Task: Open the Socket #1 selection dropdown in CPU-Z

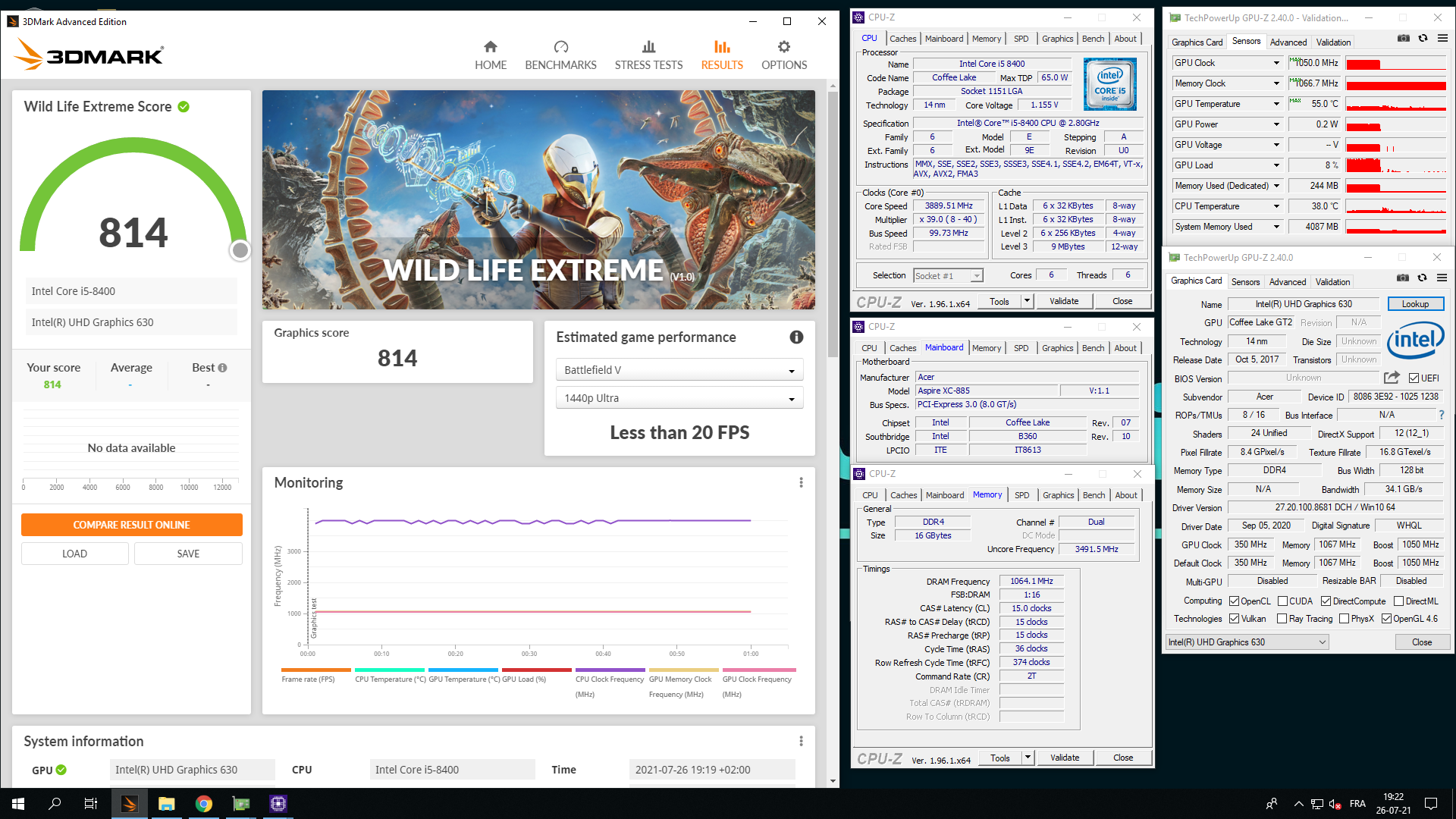Action: pyautogui.click(x=948, y=276)
